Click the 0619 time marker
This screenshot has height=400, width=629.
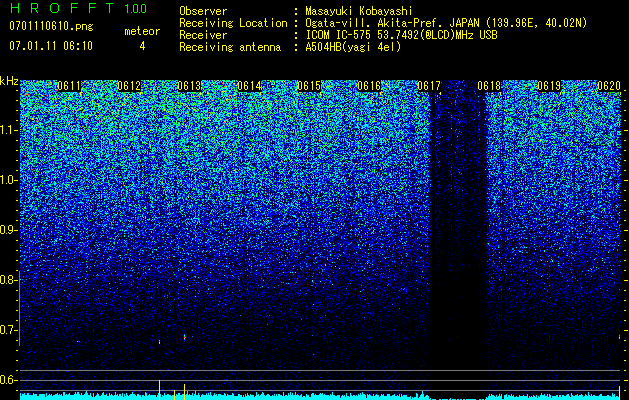[x=549, y=86]
